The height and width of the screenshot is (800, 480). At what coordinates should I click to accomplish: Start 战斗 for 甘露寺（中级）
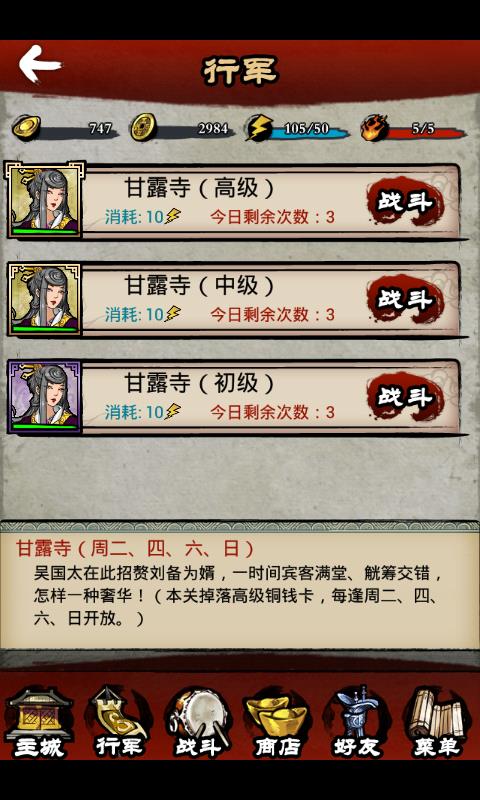click(405, 299)
